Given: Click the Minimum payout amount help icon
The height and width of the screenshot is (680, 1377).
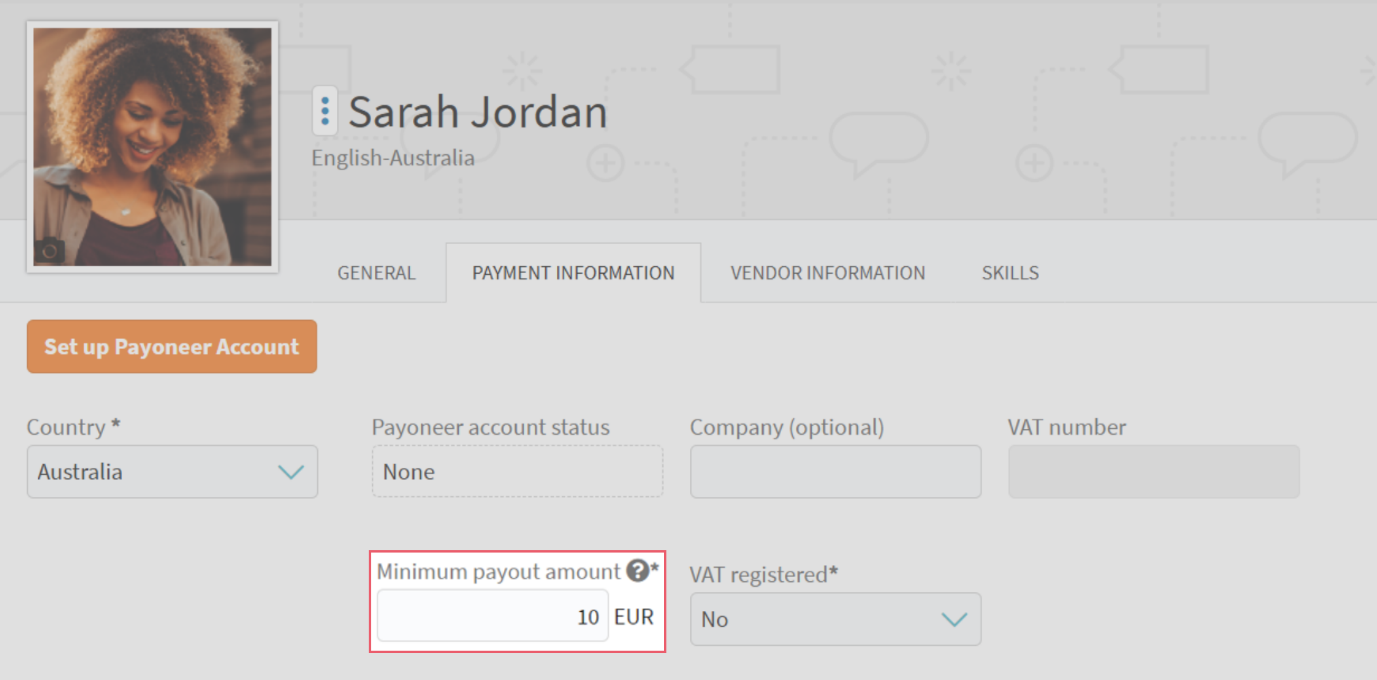Looking at the screenshot, I should pos(637,571).
